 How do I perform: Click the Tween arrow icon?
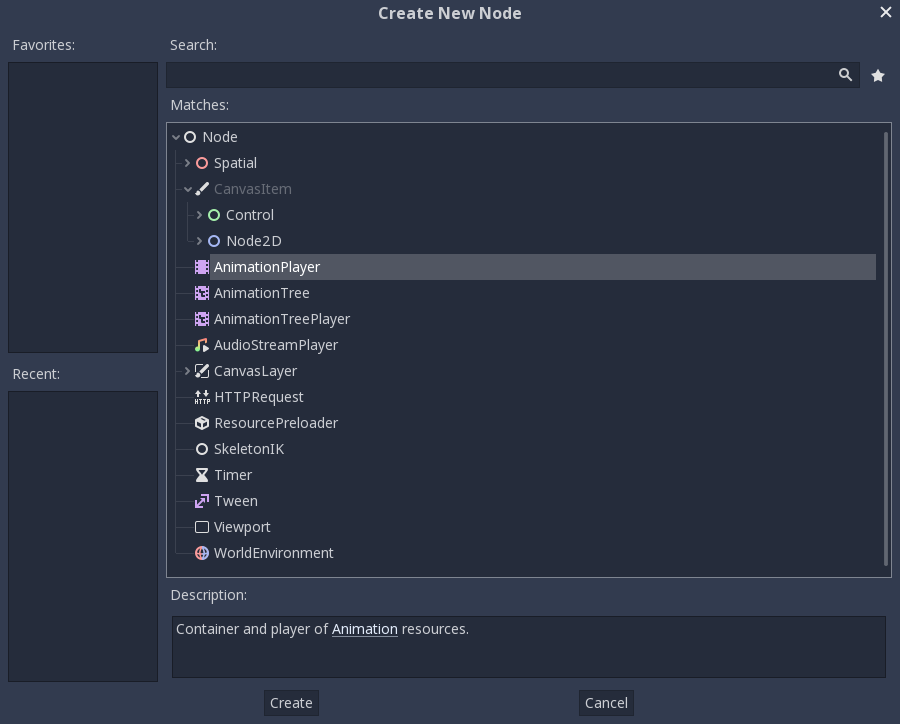202,500
